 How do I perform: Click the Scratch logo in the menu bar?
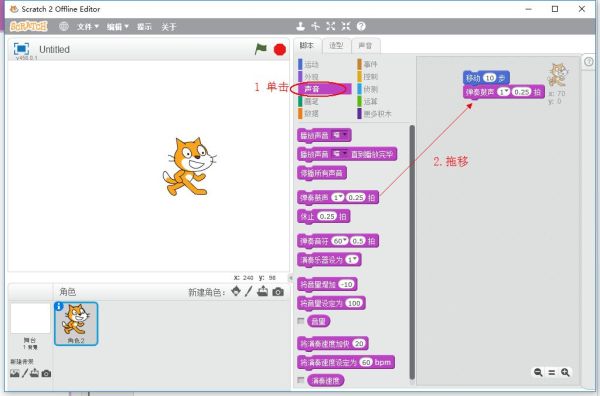click(x=29, y=26)
